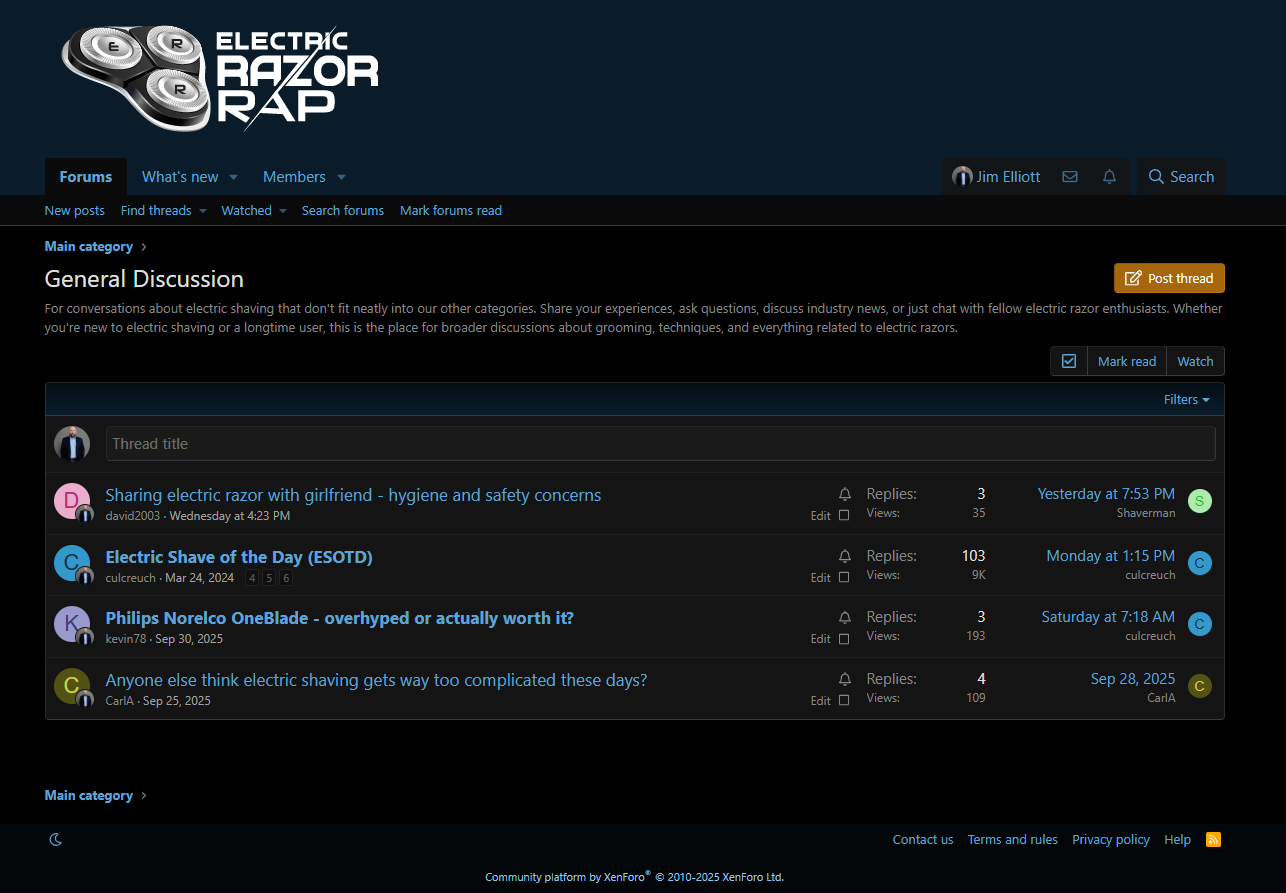Open the Find threads dropdown arrow

(x=202, y=211)
